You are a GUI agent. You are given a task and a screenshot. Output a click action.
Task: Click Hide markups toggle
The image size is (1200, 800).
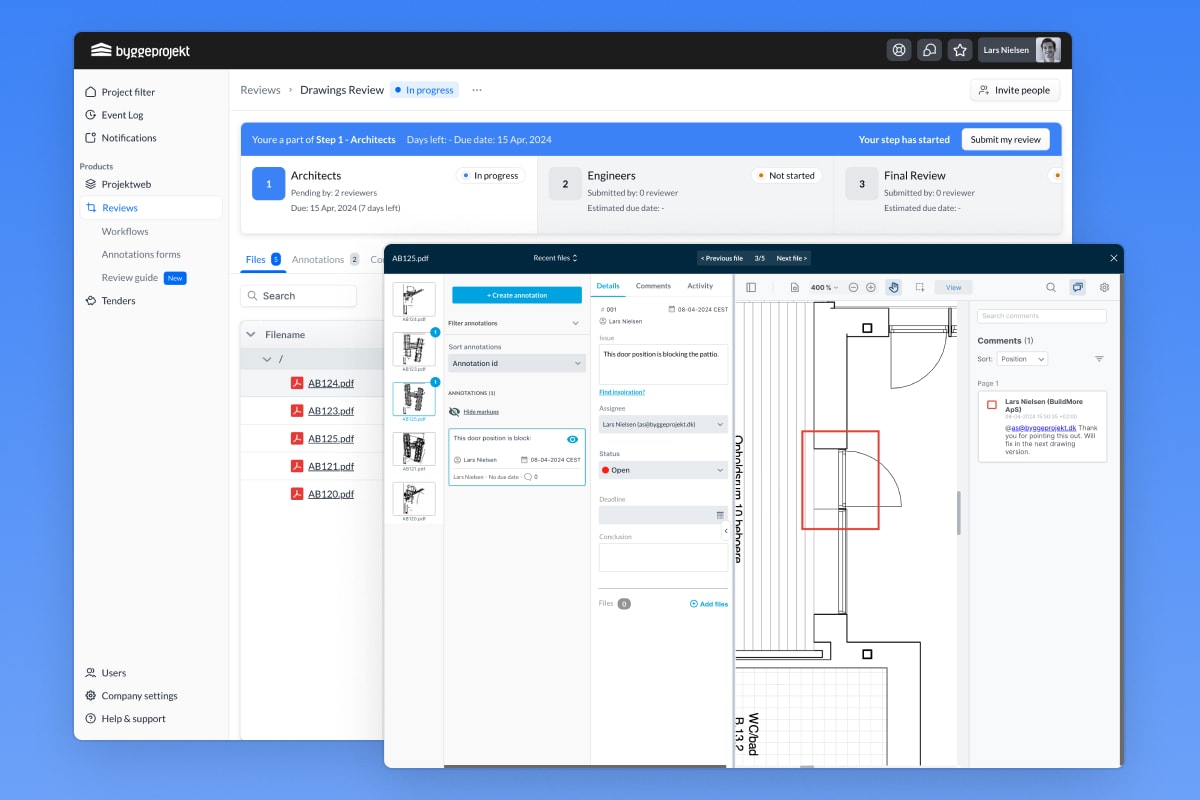pos(480,412)
